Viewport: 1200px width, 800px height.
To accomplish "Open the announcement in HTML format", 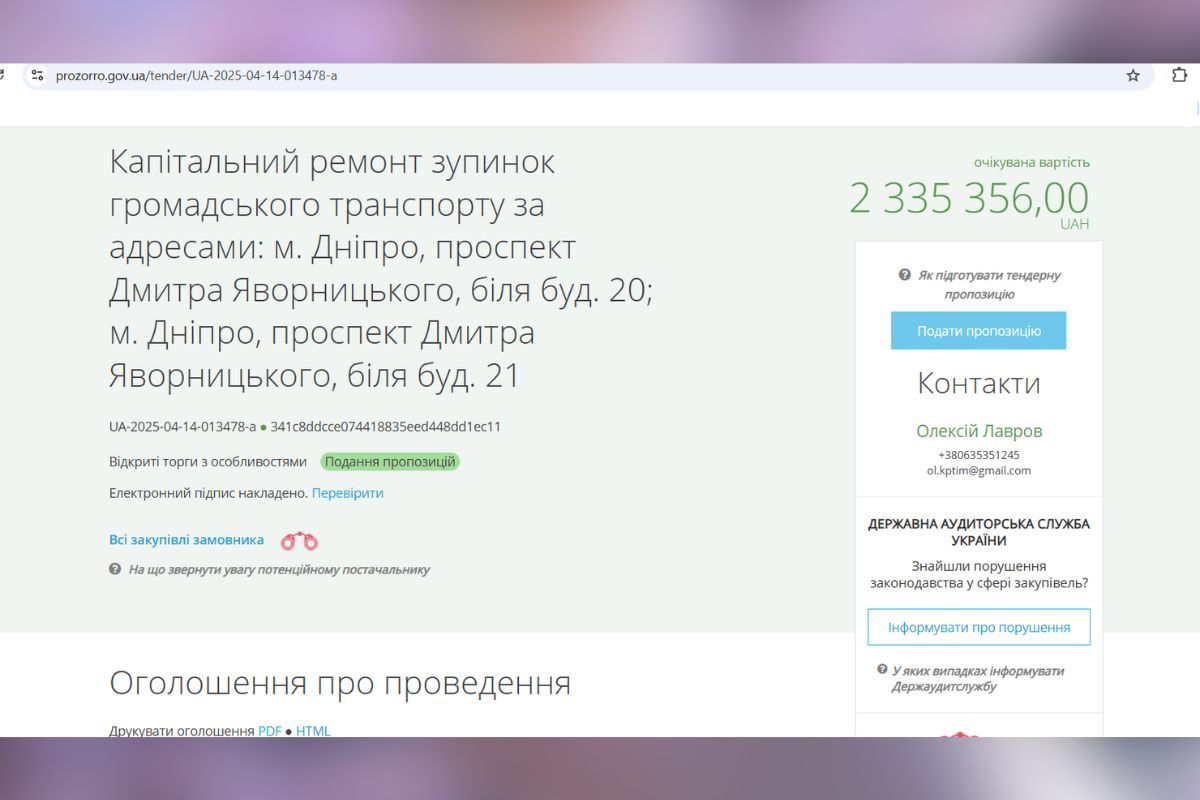I will tap(313, 731).
